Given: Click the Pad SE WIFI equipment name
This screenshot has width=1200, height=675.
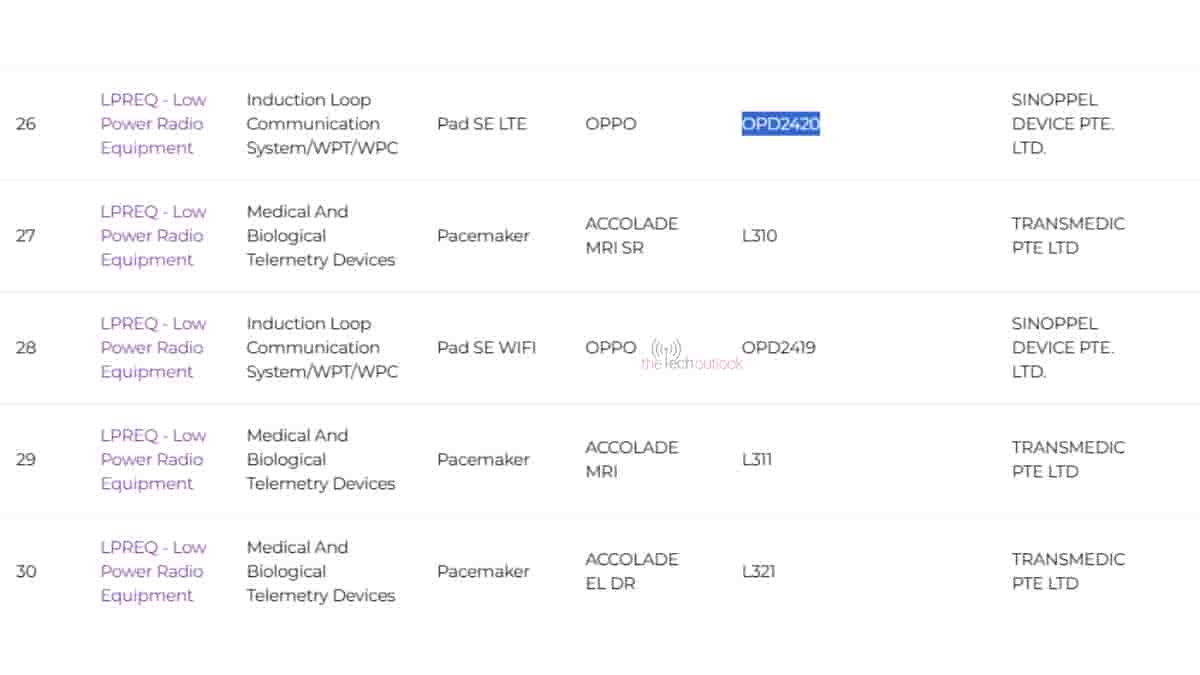Looking at the screenshot, I should 487,348.
